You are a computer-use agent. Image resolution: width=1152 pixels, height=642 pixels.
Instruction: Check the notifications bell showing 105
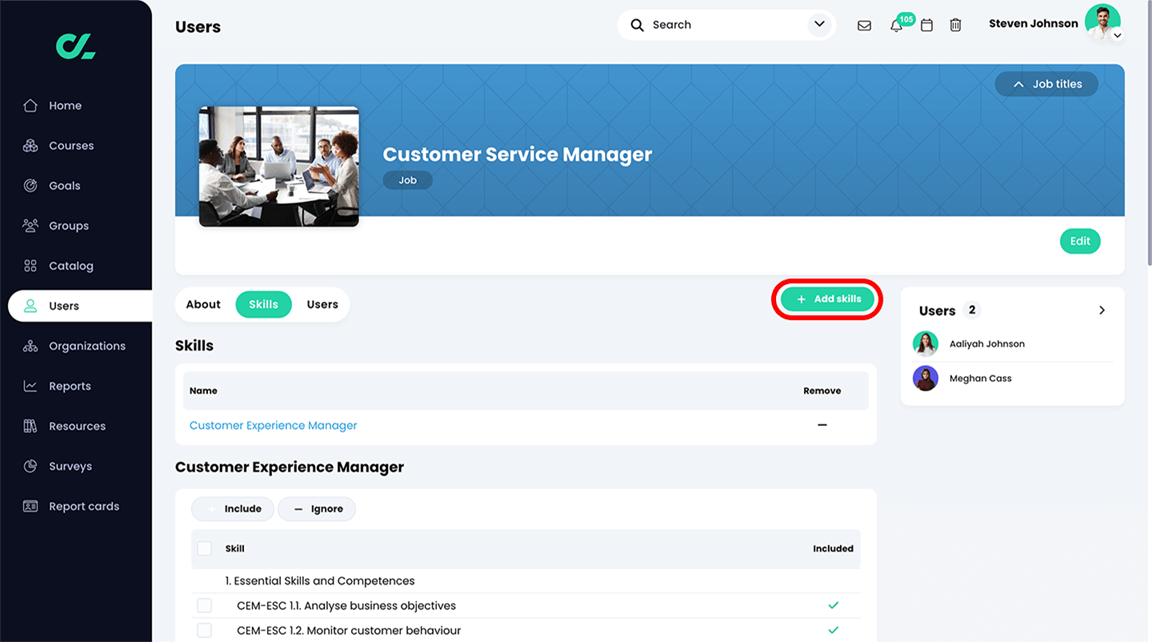896,24
